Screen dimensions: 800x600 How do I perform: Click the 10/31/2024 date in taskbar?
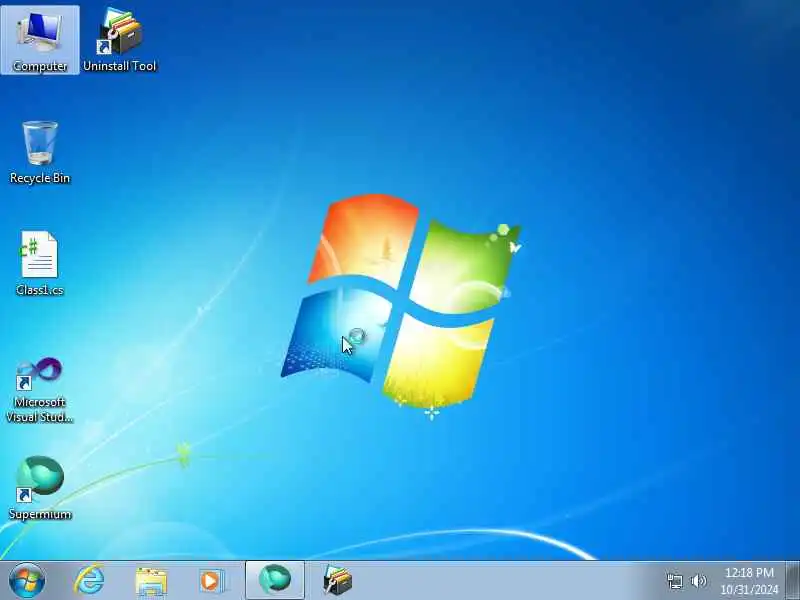pos(749,589)
